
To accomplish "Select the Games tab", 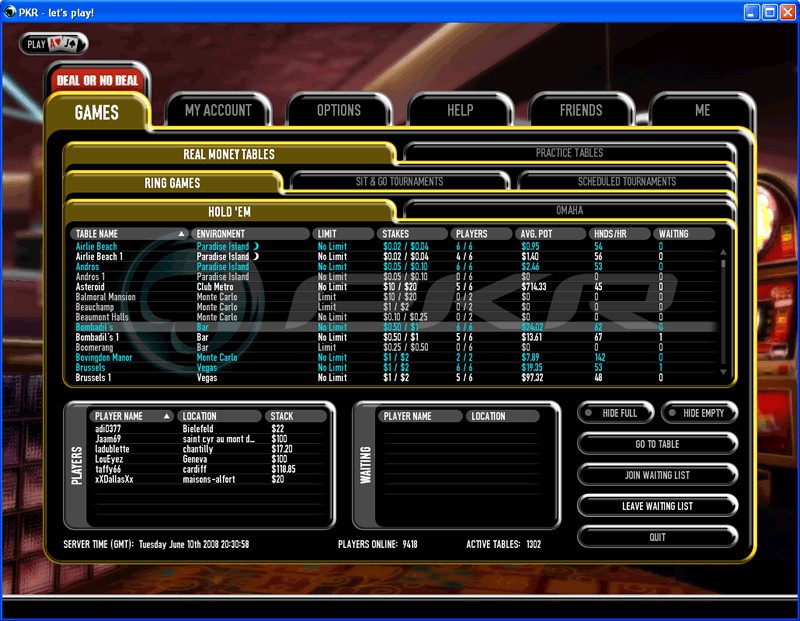I will tap(96, 112).
